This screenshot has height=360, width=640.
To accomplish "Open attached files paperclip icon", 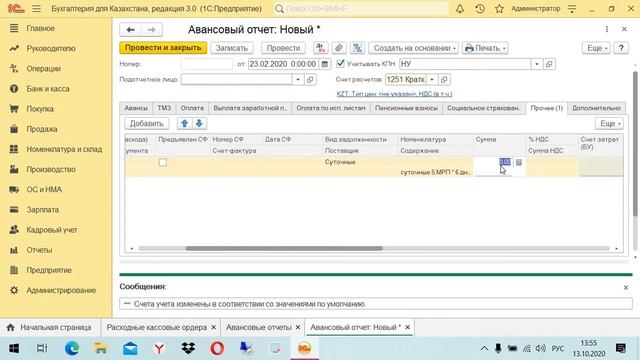I will point(339,48).
